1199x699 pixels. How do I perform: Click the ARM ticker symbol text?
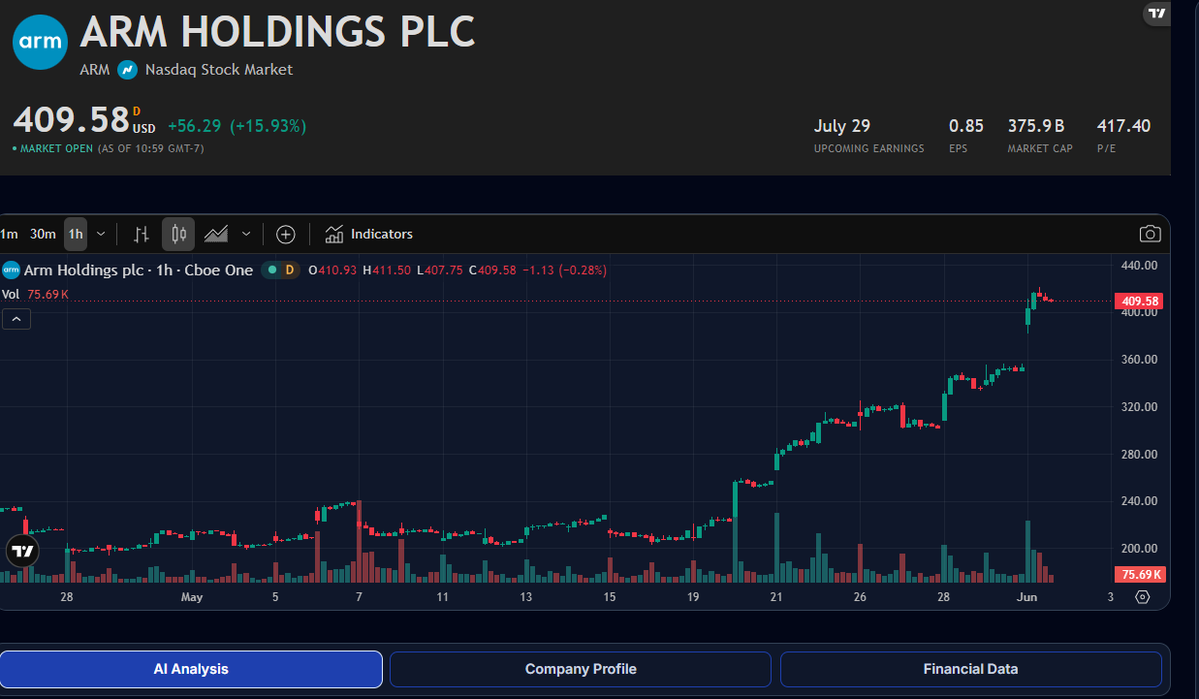point(95,70)
